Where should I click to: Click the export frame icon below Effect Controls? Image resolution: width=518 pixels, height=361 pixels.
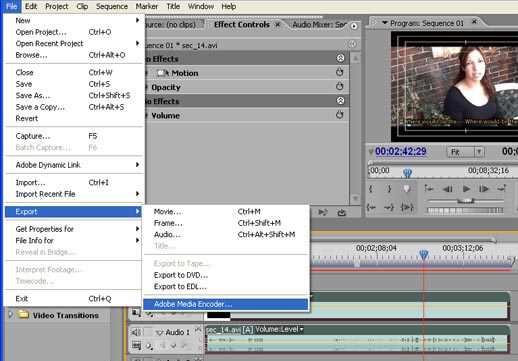click(342, 212)
